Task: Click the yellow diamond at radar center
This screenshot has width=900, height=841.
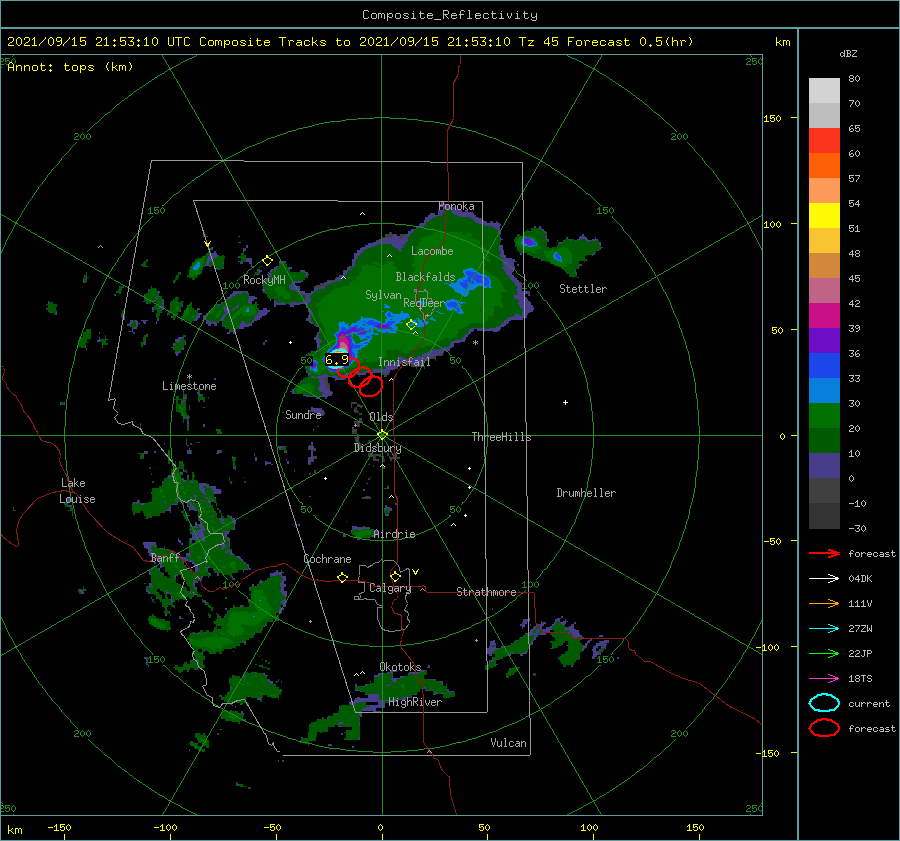Action: point(382,435)
